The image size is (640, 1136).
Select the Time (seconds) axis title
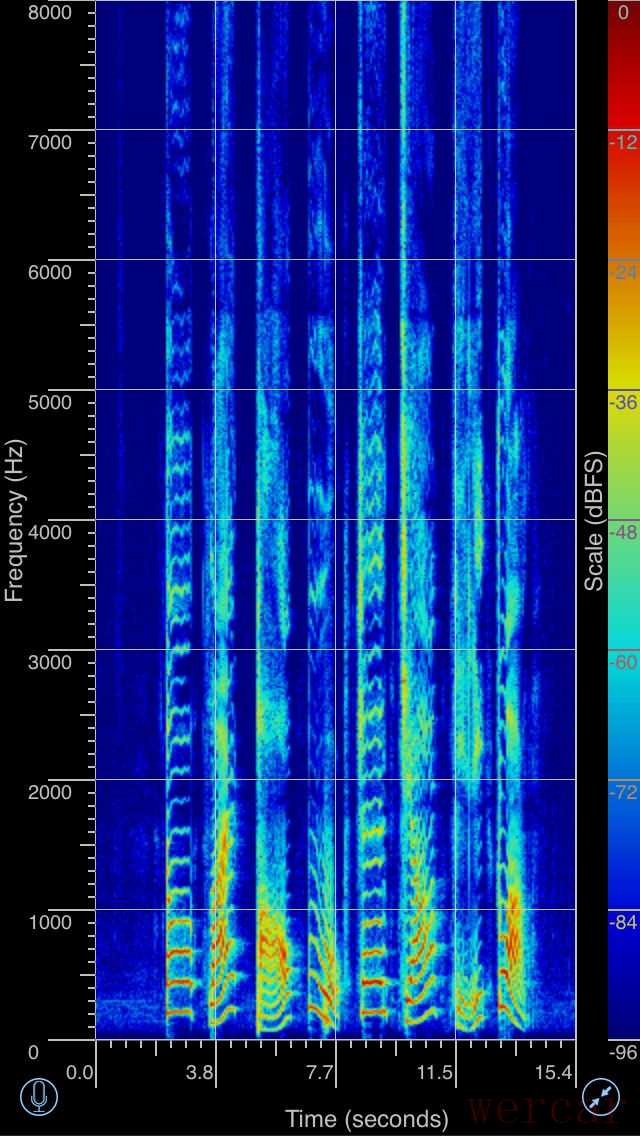tap(367, 1118)
